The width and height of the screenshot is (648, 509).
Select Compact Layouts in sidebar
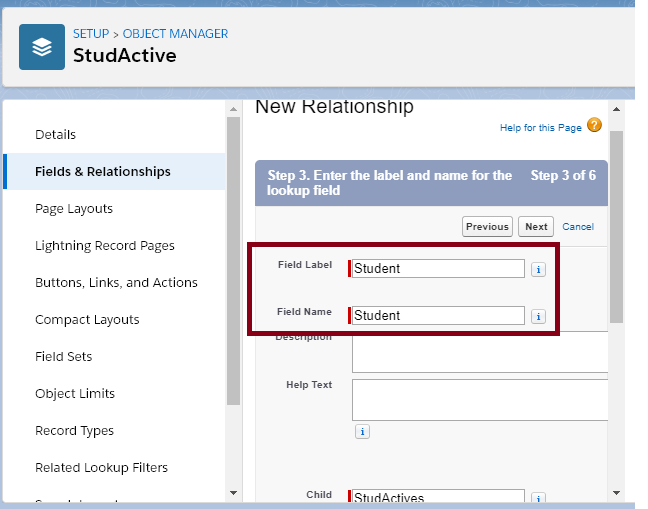(87, 320)
